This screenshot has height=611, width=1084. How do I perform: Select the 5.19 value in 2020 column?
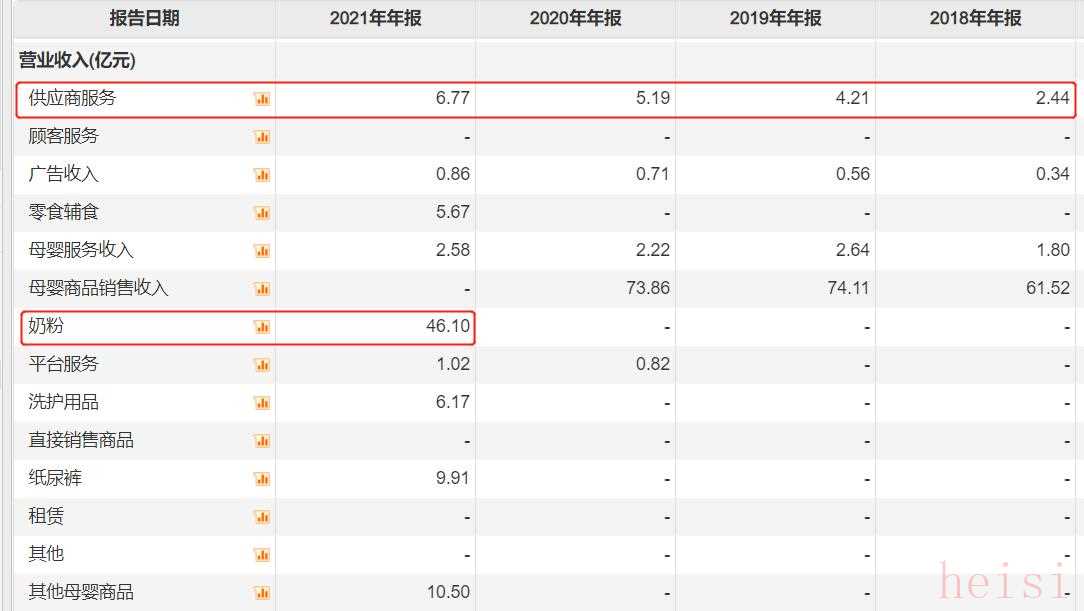pos(653,98)
